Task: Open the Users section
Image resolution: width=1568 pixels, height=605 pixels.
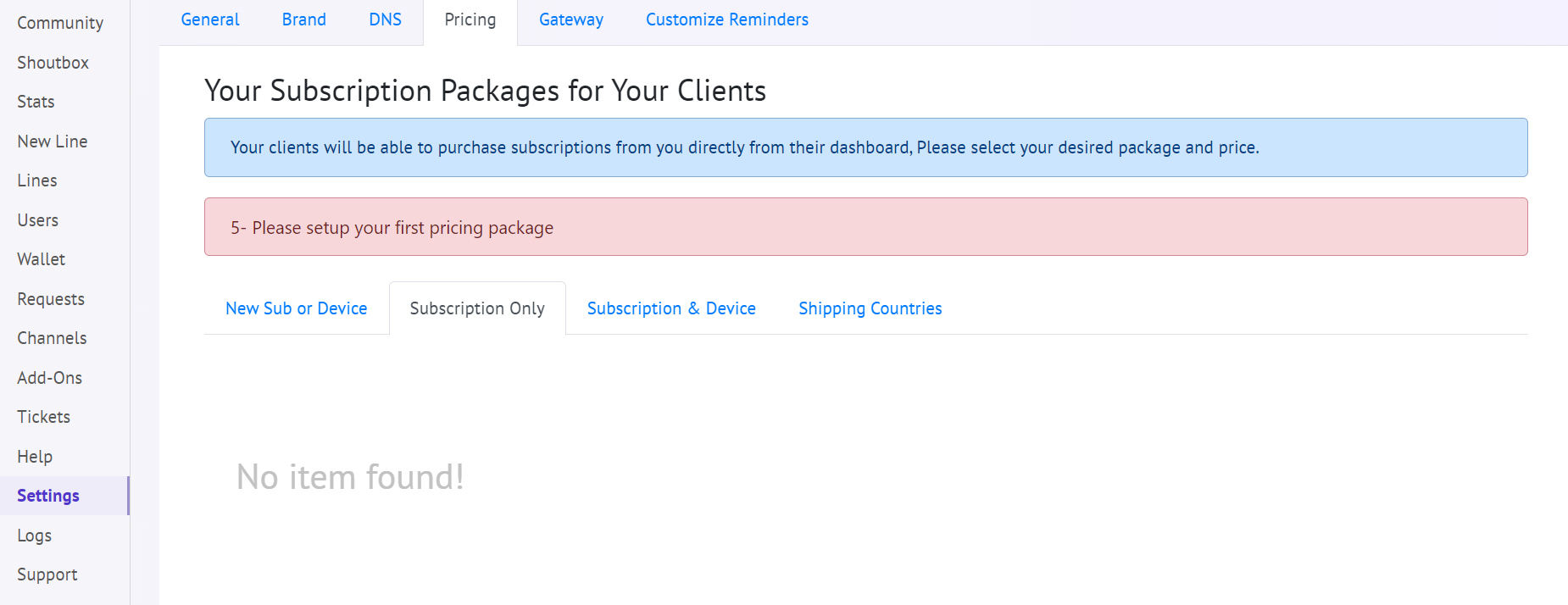Action: point(38,220)
